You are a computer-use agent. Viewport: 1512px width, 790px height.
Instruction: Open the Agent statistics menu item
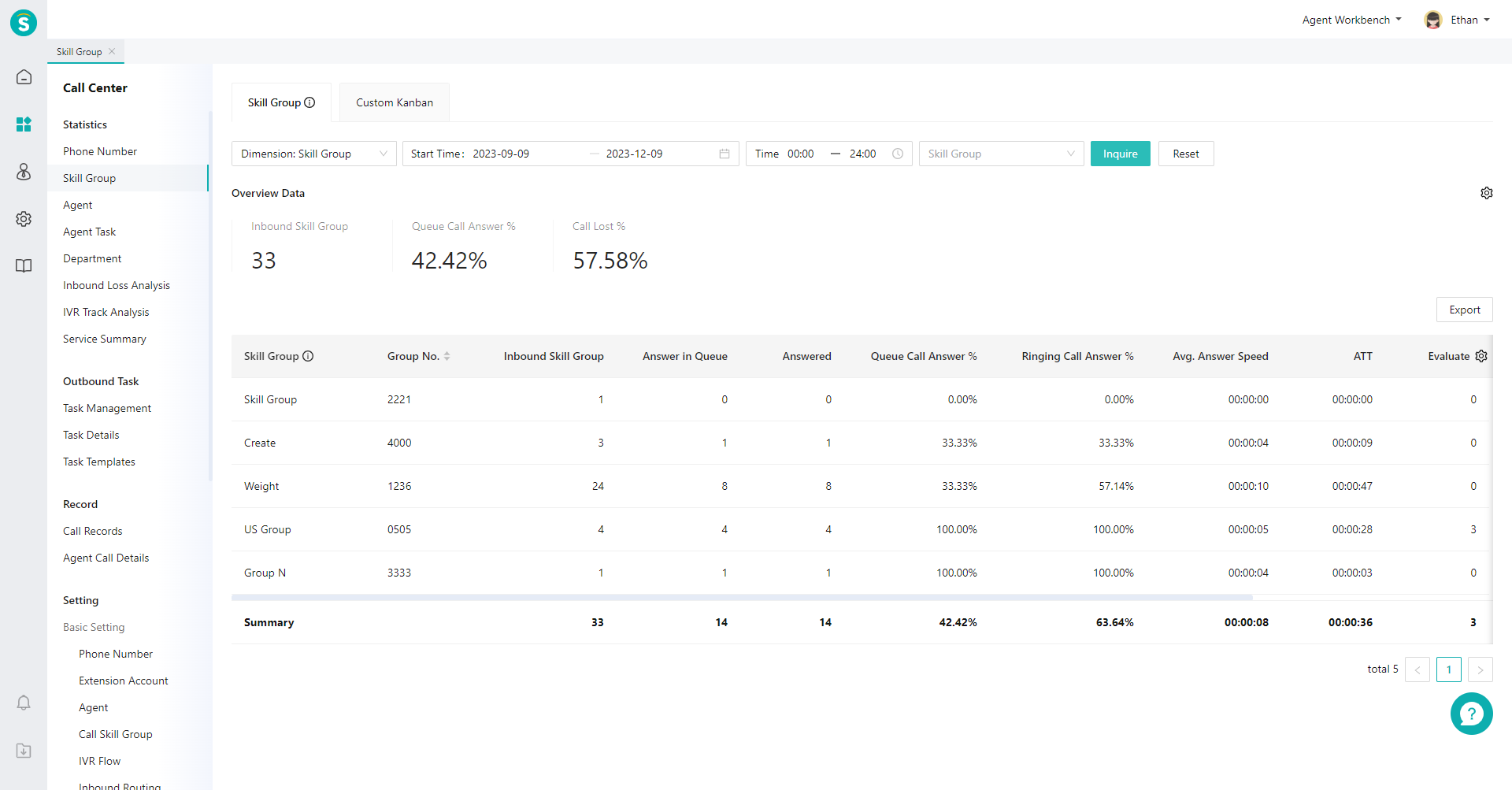pyautogui.click(x=78, y=205)
